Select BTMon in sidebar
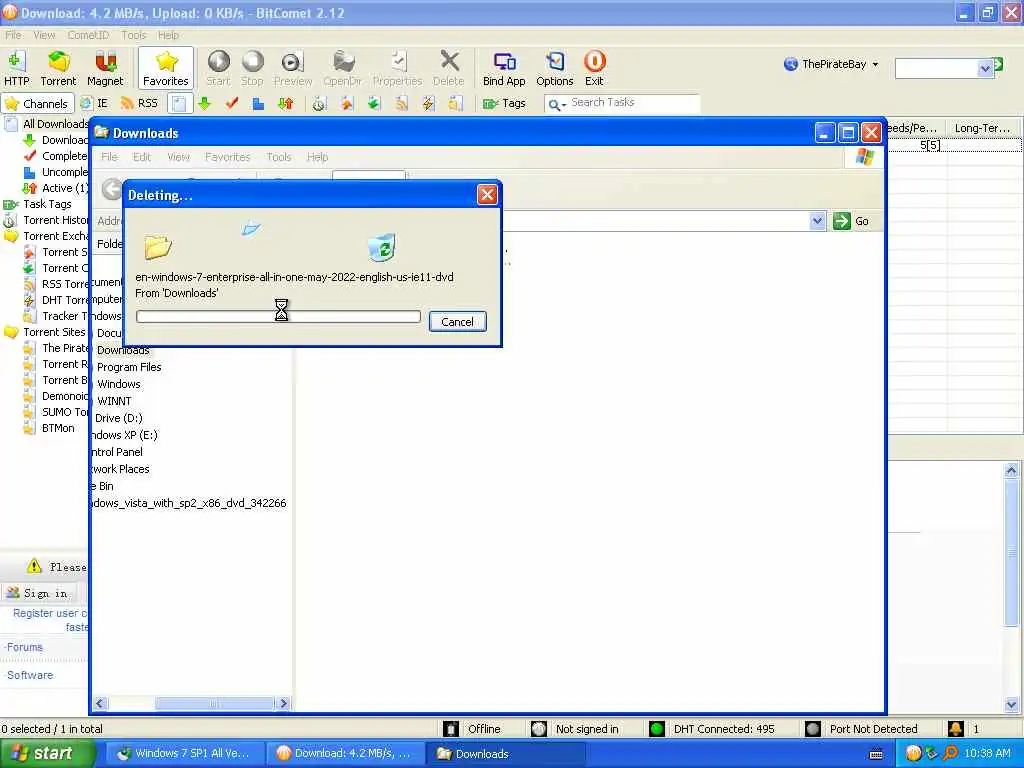 51,428
